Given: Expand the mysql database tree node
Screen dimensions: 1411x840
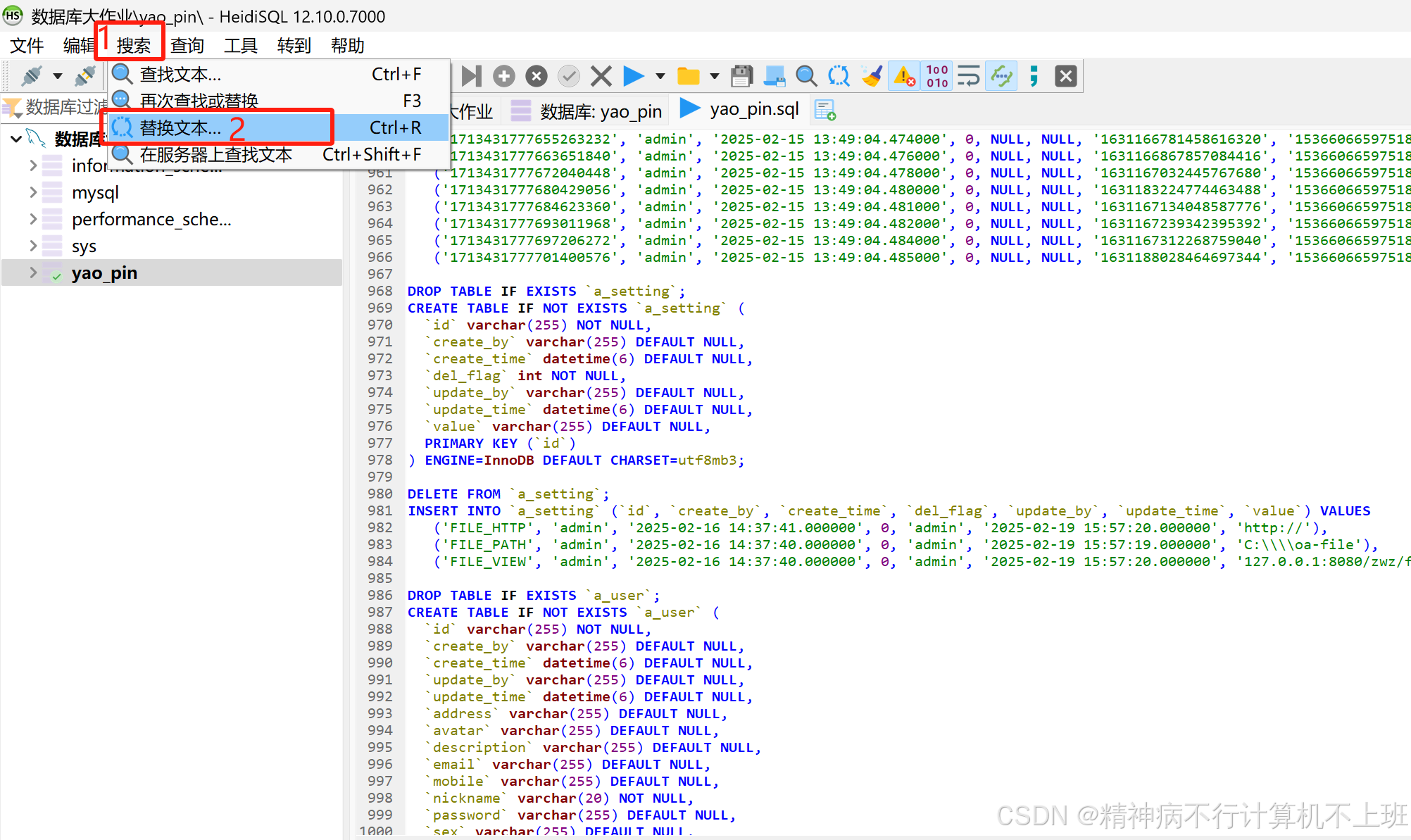Looking at the screenshot, I should (x=33, y=192).
